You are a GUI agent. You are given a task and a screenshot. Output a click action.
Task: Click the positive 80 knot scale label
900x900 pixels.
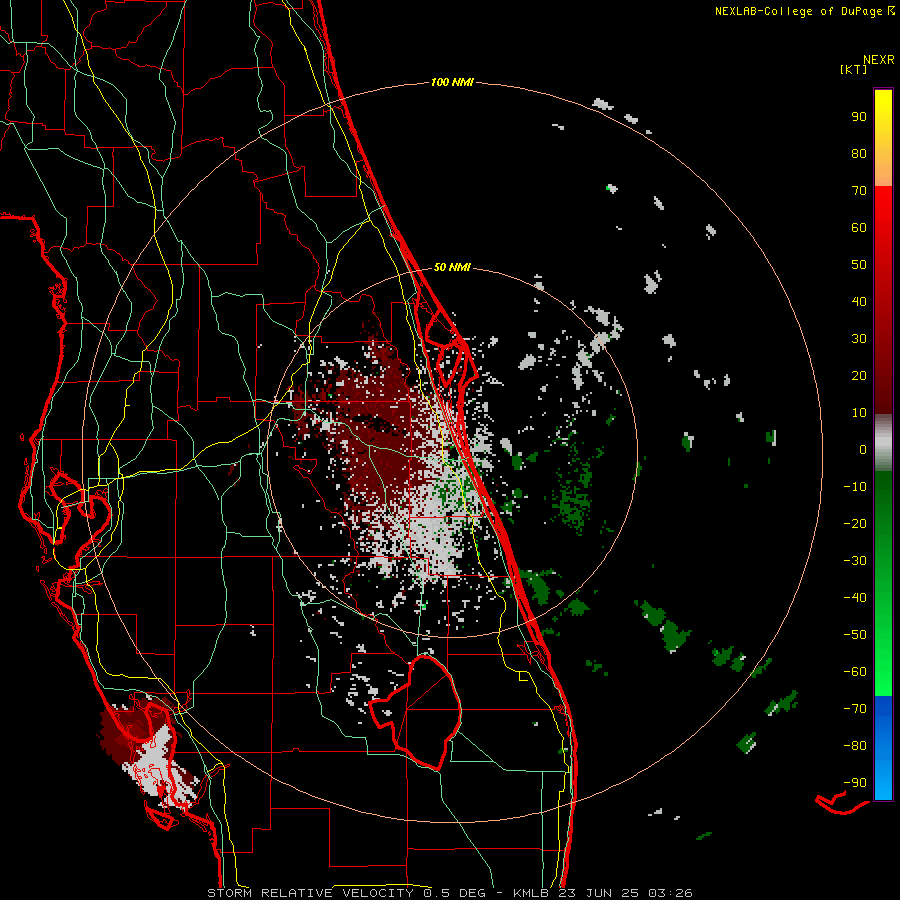coord(859,153)
